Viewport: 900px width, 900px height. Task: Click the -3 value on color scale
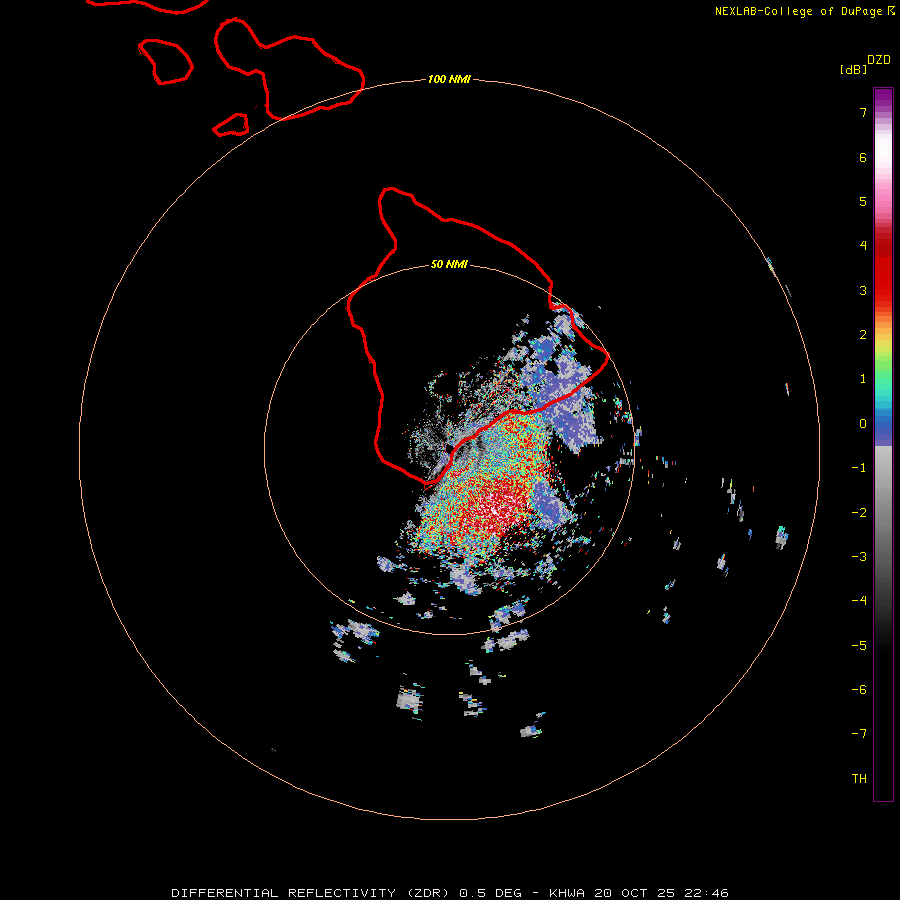click(x=859, y=556)
